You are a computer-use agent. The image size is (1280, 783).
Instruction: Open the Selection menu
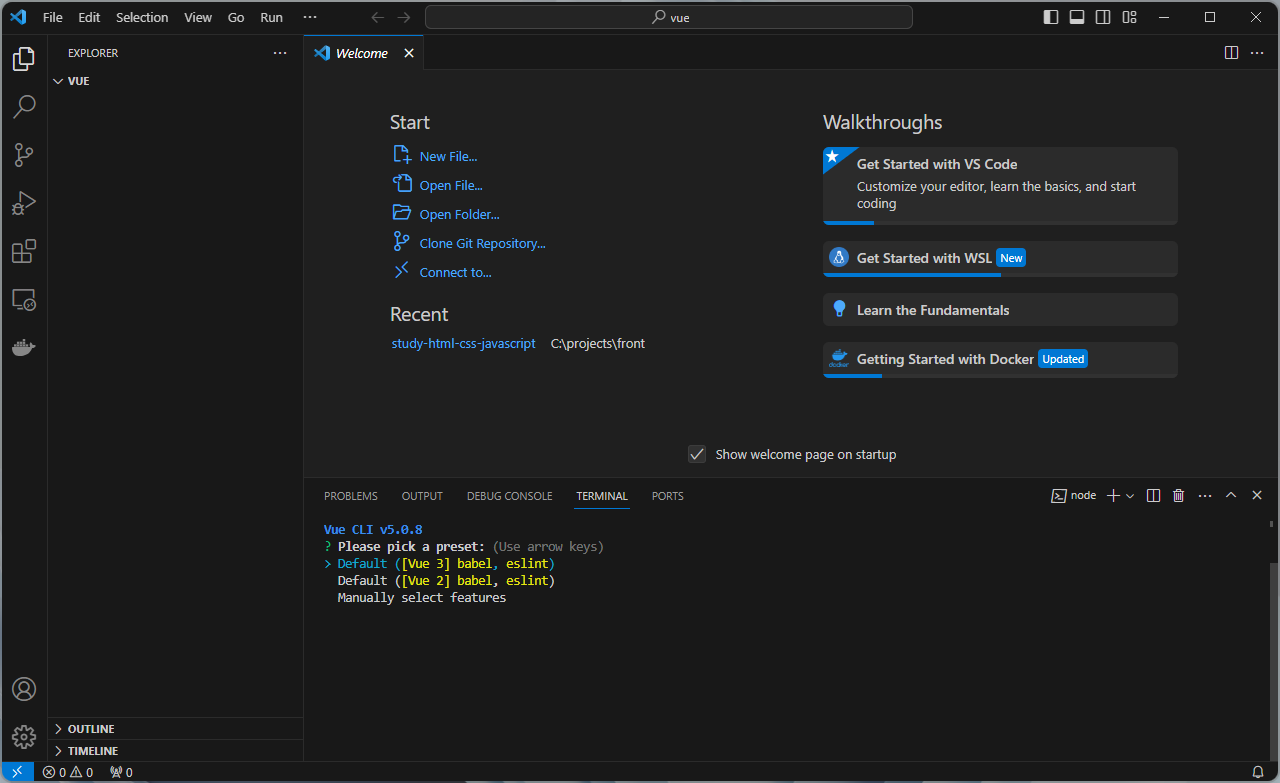click(142, 17)
